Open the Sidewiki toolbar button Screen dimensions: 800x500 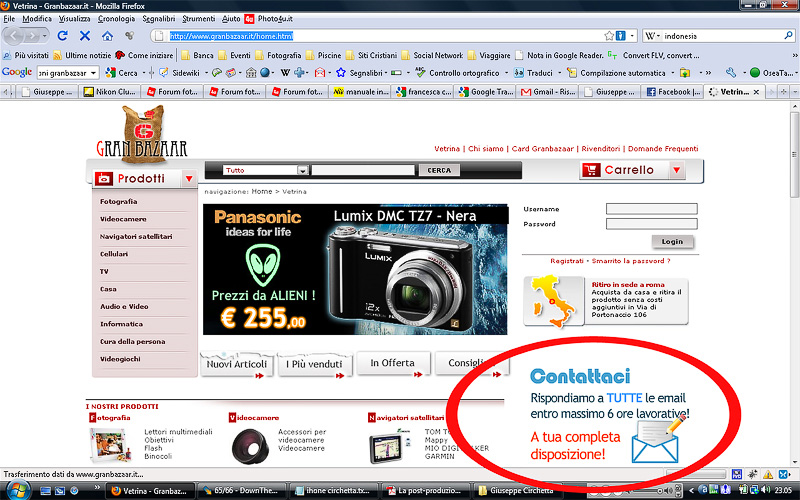[180, 73]
